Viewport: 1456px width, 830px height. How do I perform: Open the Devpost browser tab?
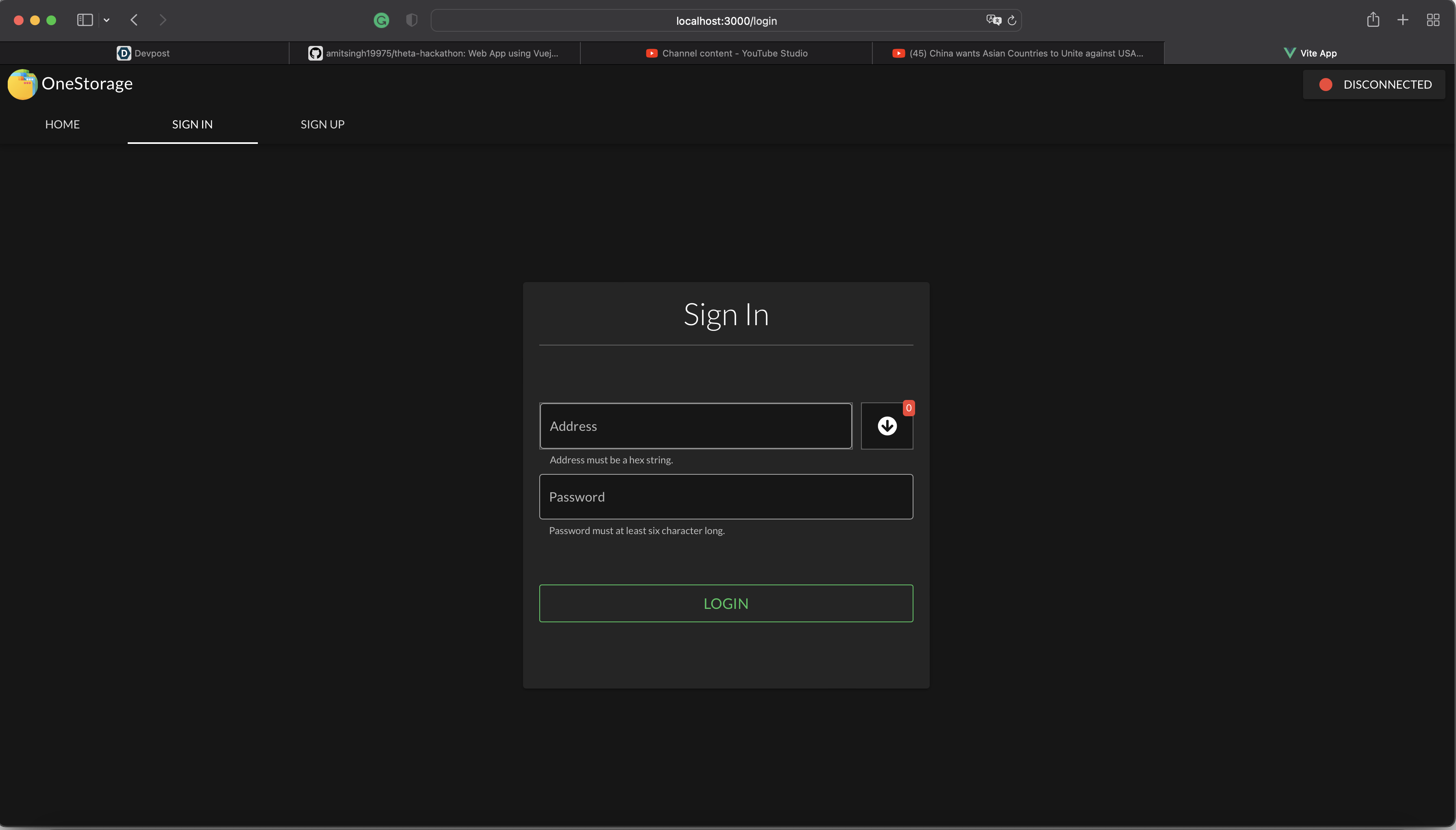point(144,53)
